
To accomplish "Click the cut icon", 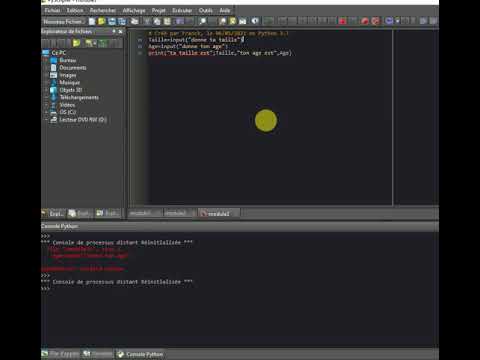I will point(147,21).
